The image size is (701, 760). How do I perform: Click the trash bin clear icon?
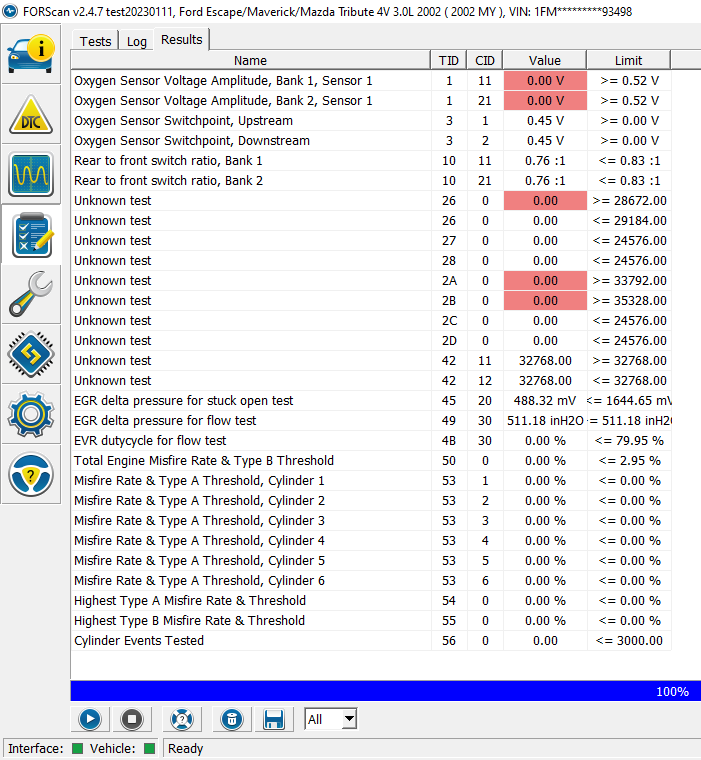coord(231,718)
